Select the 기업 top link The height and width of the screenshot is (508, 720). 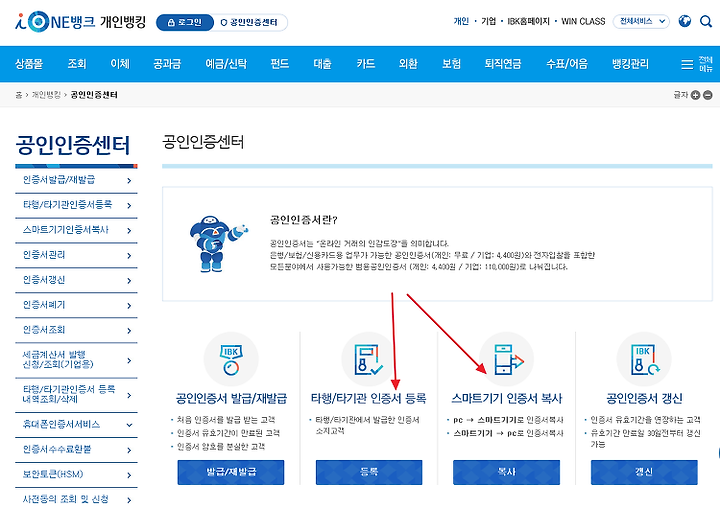click(x=489, y=21)
